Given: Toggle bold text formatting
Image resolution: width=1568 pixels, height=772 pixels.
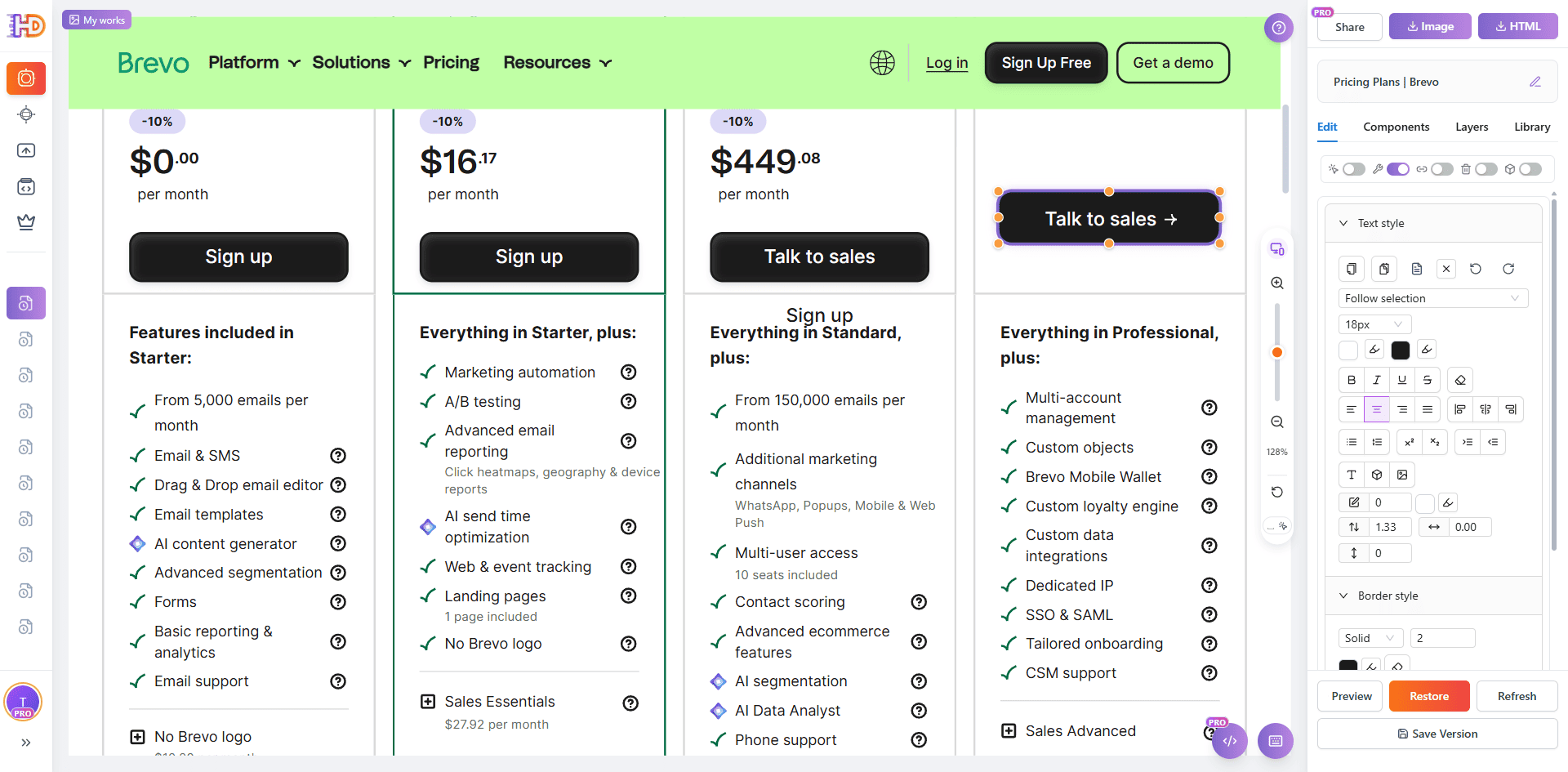Looking at the screenshot, I should (1352, 380).
